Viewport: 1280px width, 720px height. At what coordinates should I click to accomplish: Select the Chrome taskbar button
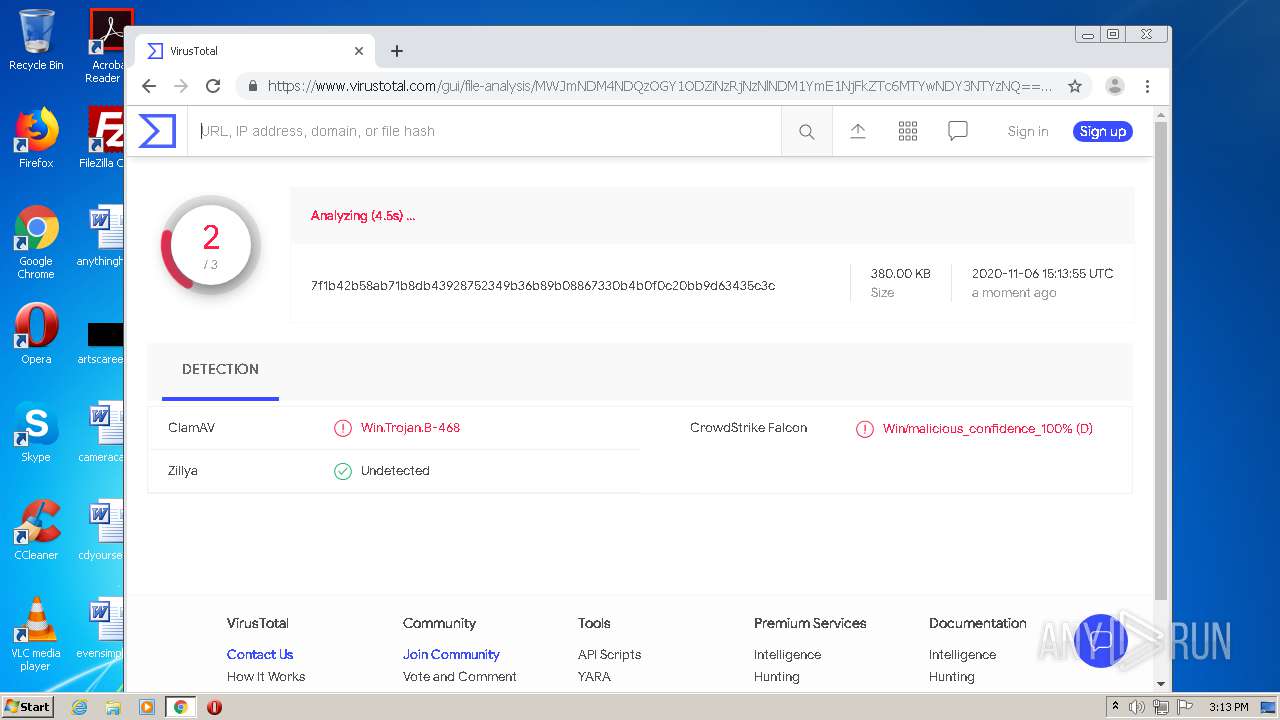click(181, 707)
